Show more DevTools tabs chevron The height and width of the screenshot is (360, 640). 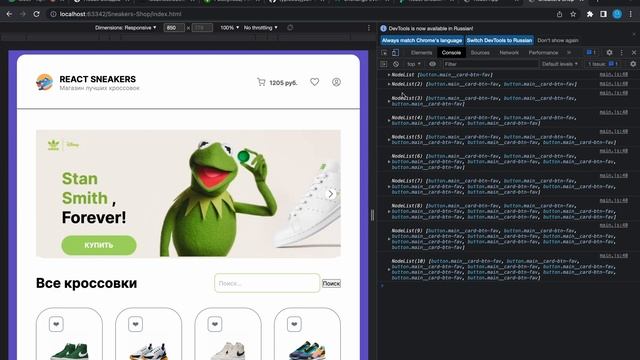pyautogui.click(x=569, y=53)
